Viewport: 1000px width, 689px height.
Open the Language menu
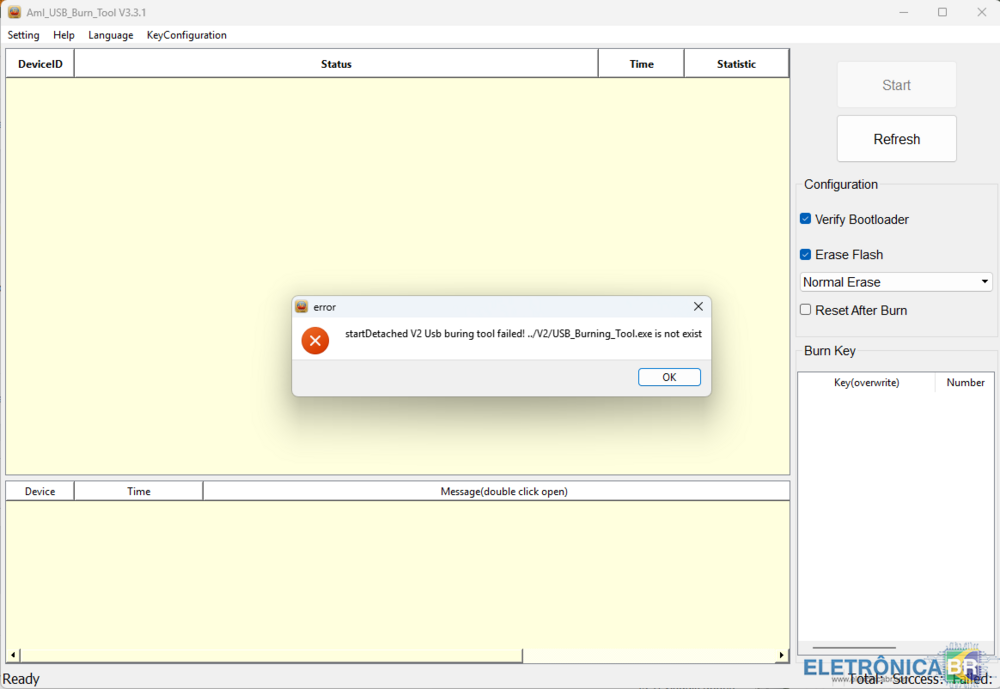(x=110, y=35)
